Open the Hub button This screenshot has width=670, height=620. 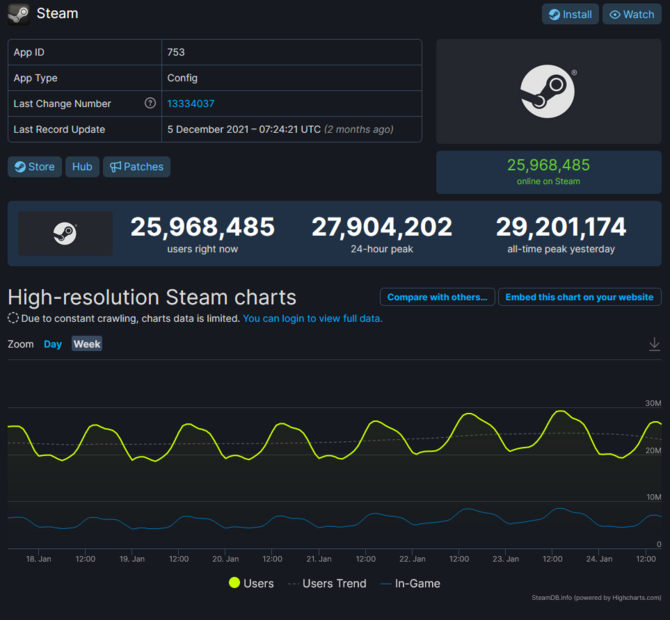click(82, 167)
